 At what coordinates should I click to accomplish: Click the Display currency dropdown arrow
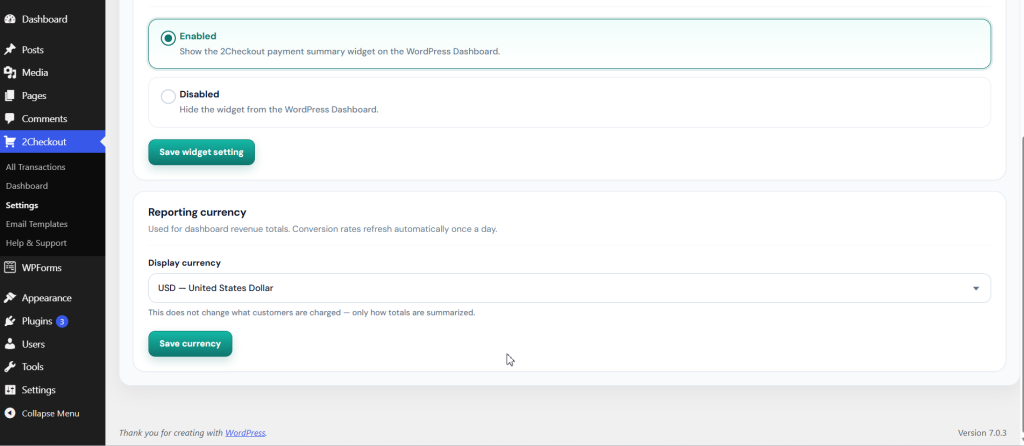(976, 288)
